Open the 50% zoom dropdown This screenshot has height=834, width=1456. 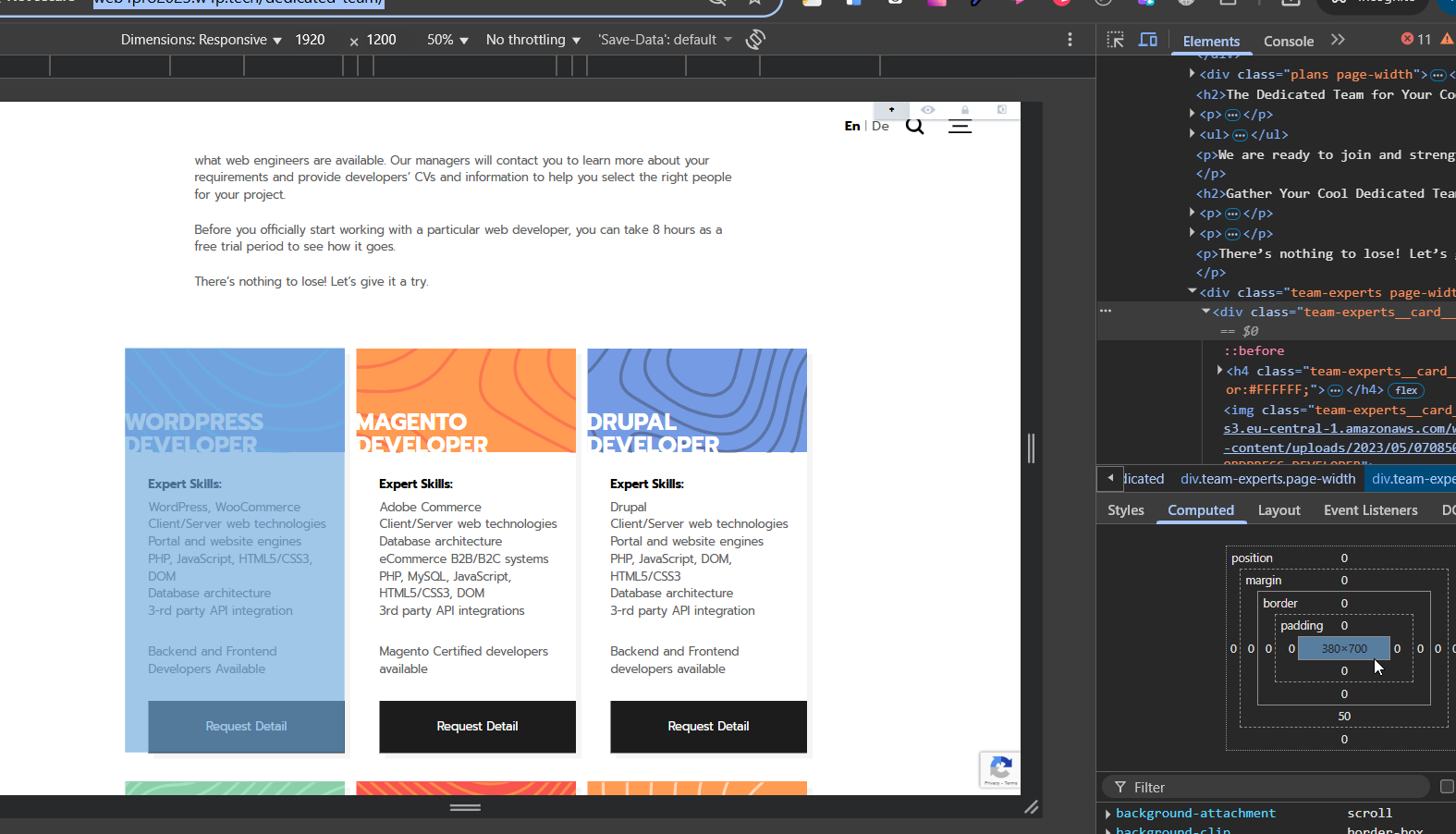point(447,40)
